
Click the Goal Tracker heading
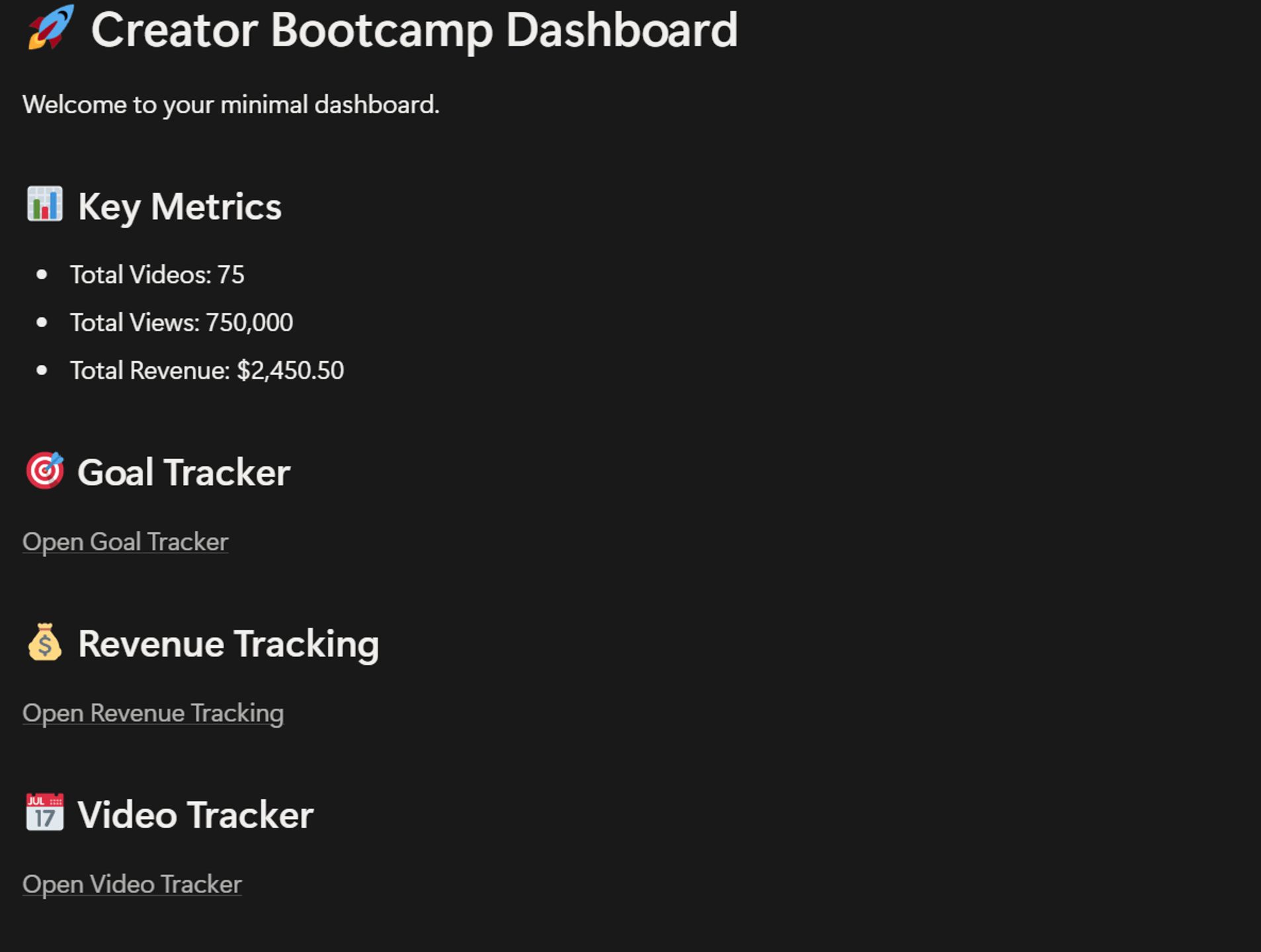[x=184, y=473]
